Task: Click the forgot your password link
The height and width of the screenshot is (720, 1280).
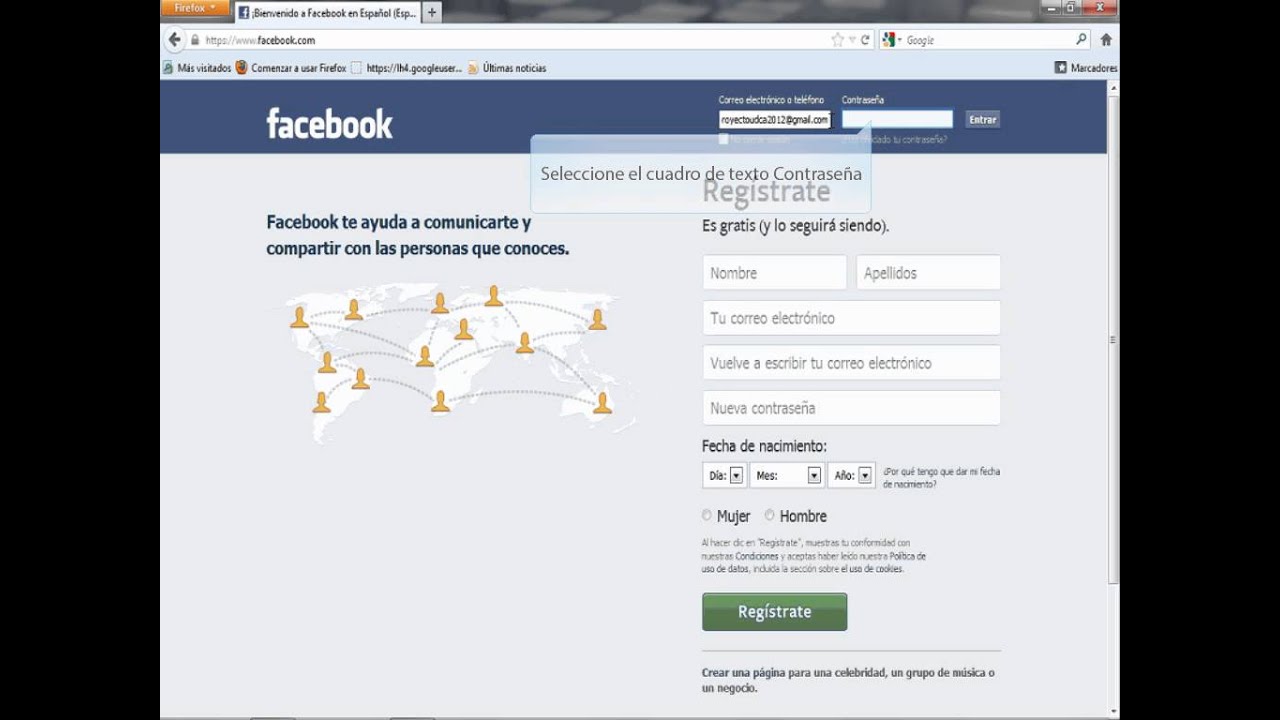Action: 895,139
